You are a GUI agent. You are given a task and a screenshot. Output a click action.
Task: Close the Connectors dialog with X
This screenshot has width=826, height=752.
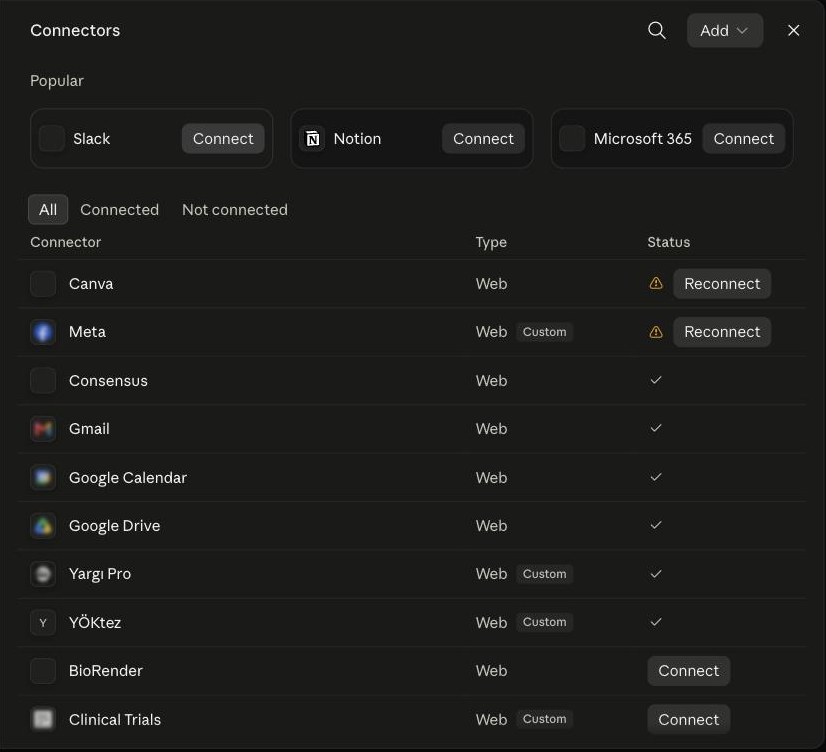pos(793,31)
